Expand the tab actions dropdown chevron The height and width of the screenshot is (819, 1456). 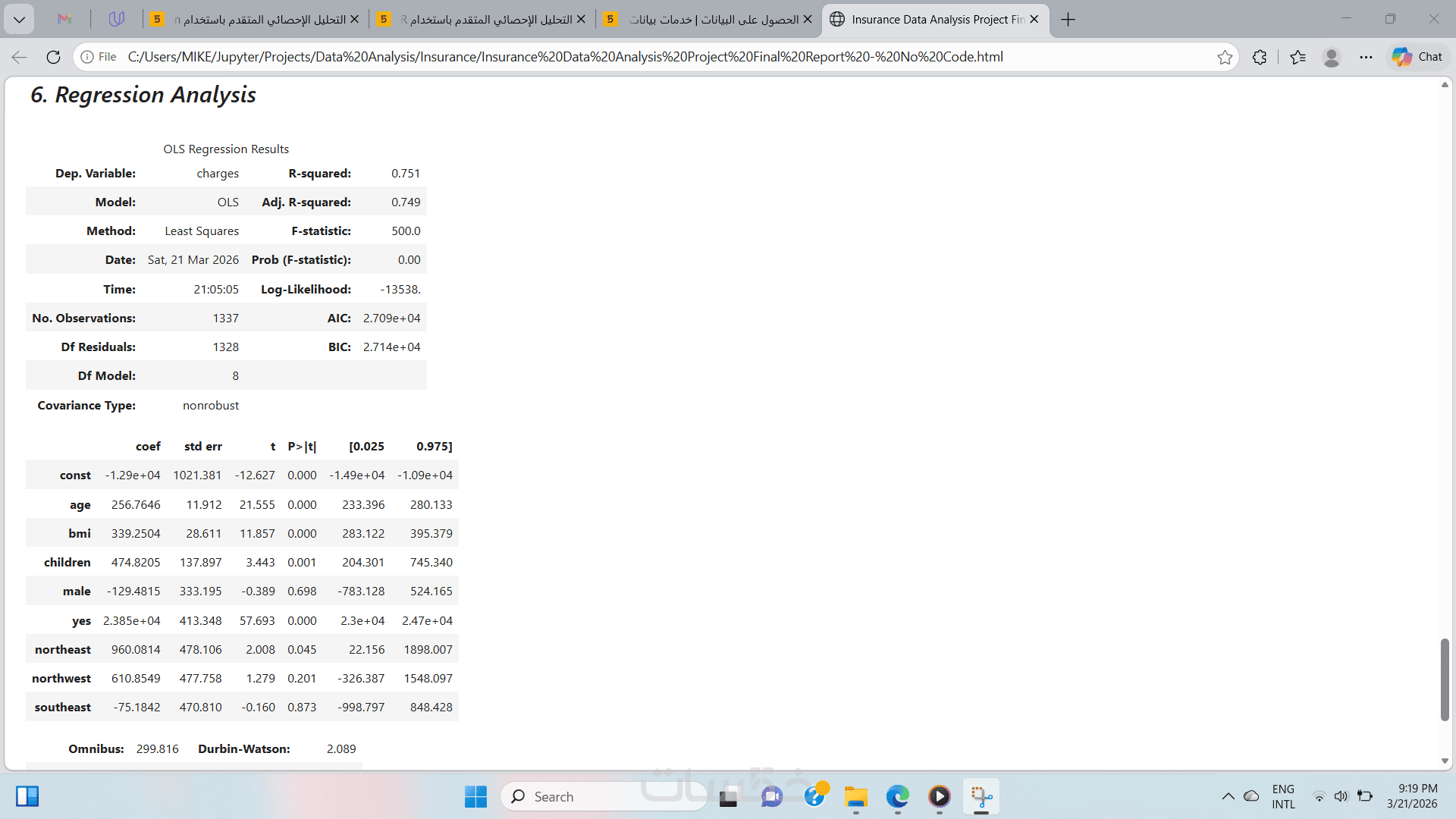click(x=19, y=19)
